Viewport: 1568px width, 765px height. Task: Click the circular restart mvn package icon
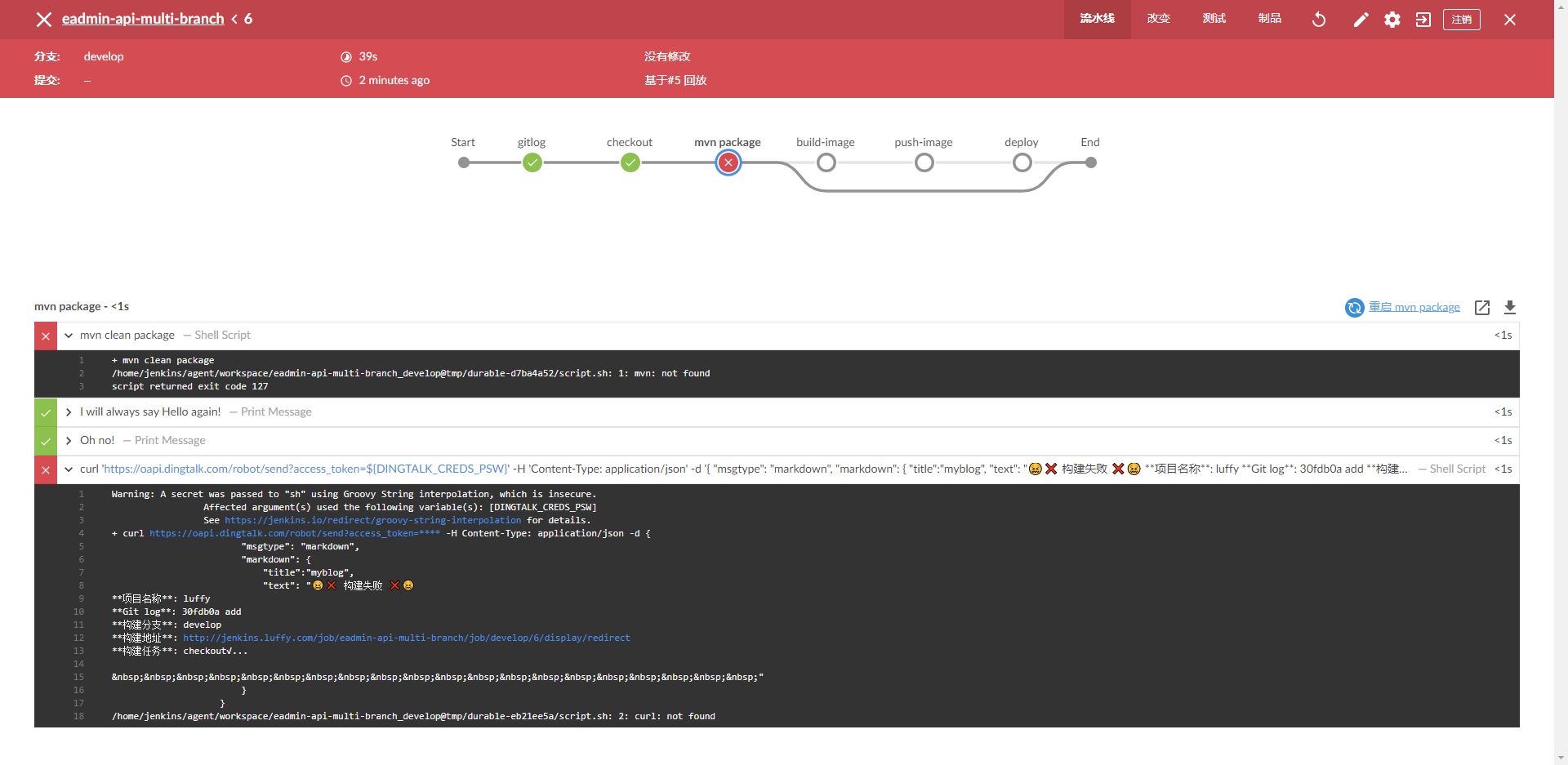coord(1354,307)
